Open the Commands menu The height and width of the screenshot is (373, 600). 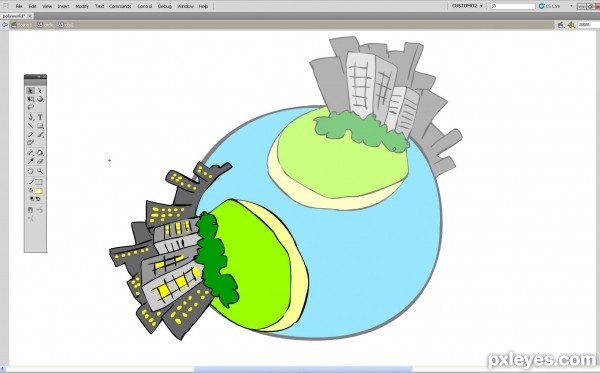tap(120, 6)
